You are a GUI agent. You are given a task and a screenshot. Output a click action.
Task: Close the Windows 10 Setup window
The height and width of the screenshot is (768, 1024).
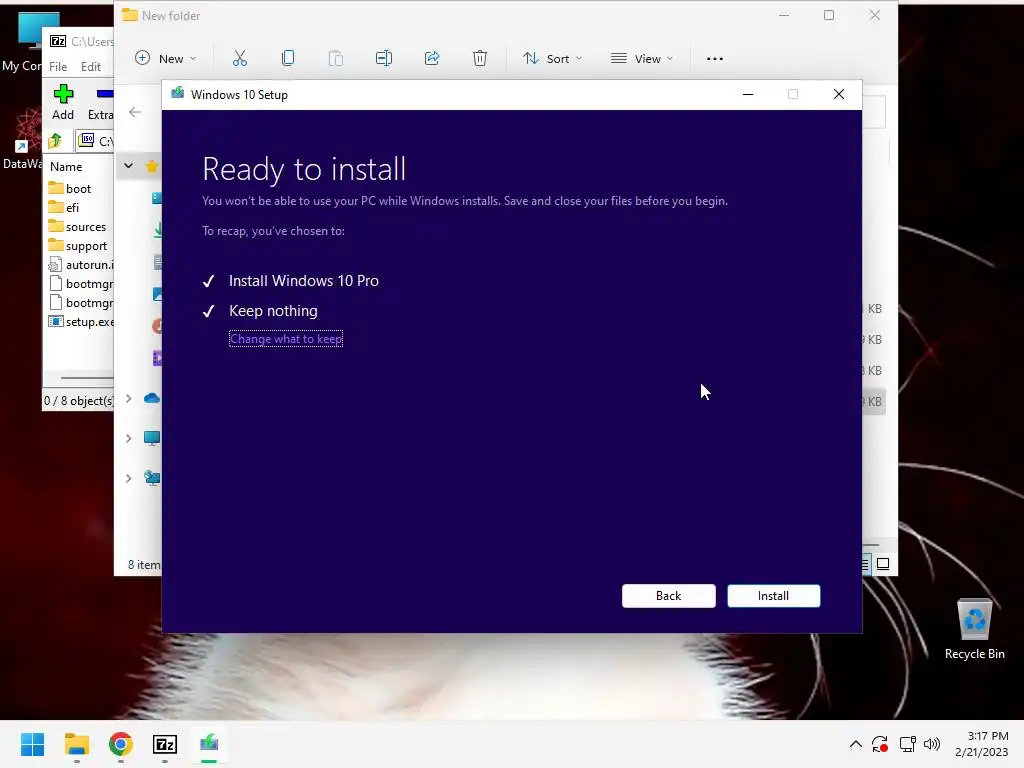click(839, 95)
